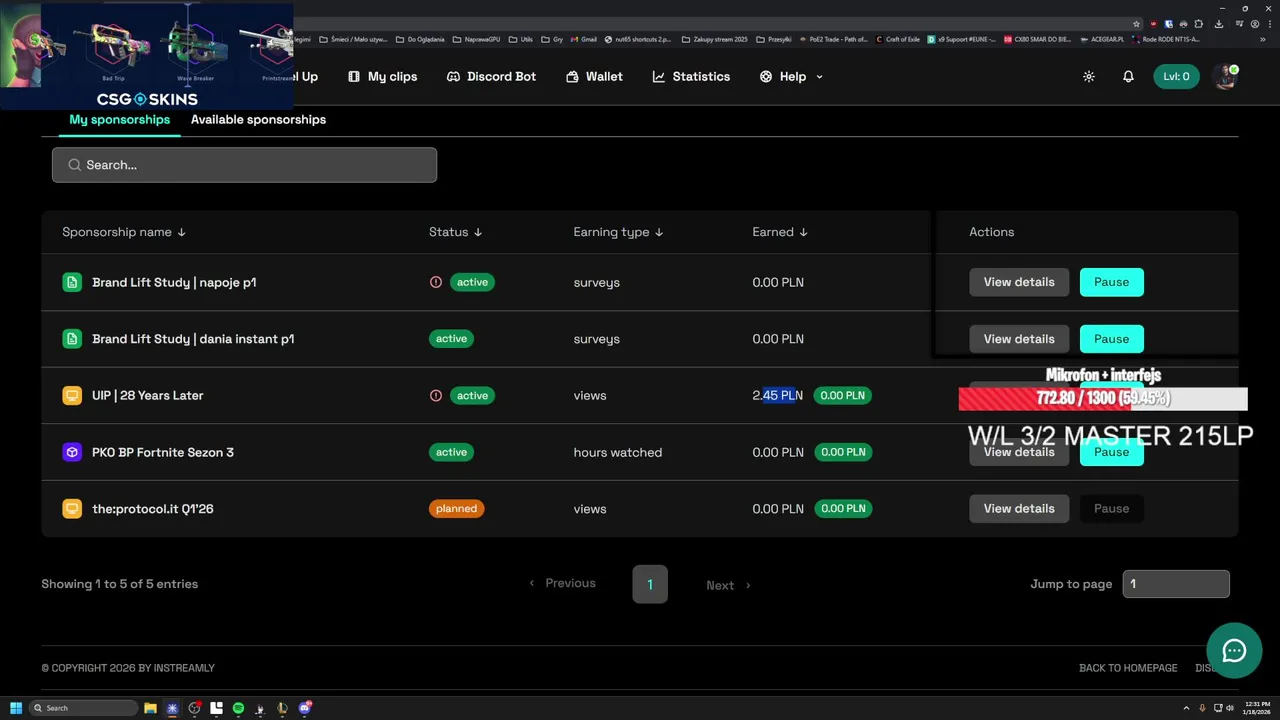Click the active status badge of PKO BP Fortnite
The image size is (1280, 720).
(451, 452)
